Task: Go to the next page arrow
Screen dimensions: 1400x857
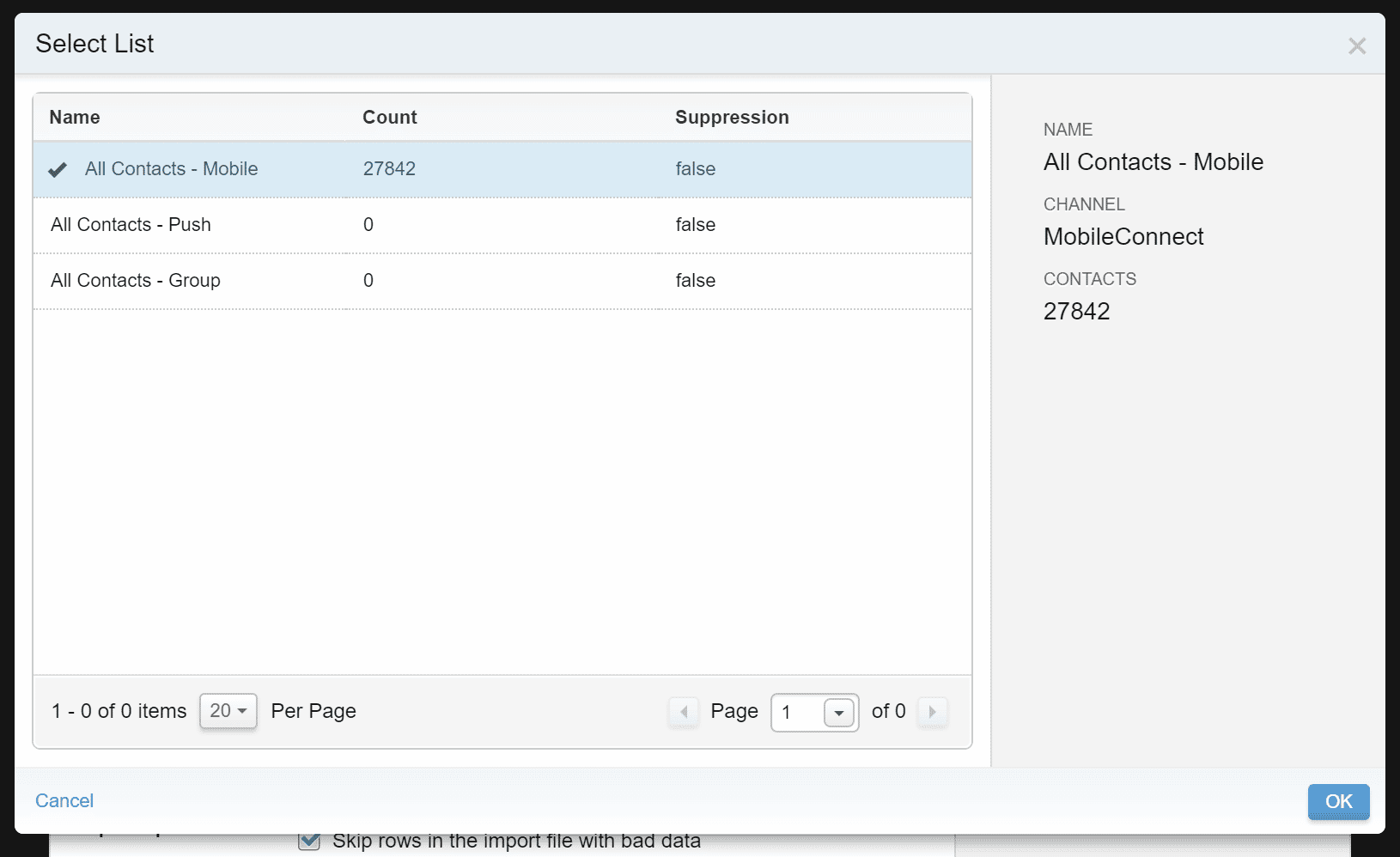Action: (x=932, y=712)
